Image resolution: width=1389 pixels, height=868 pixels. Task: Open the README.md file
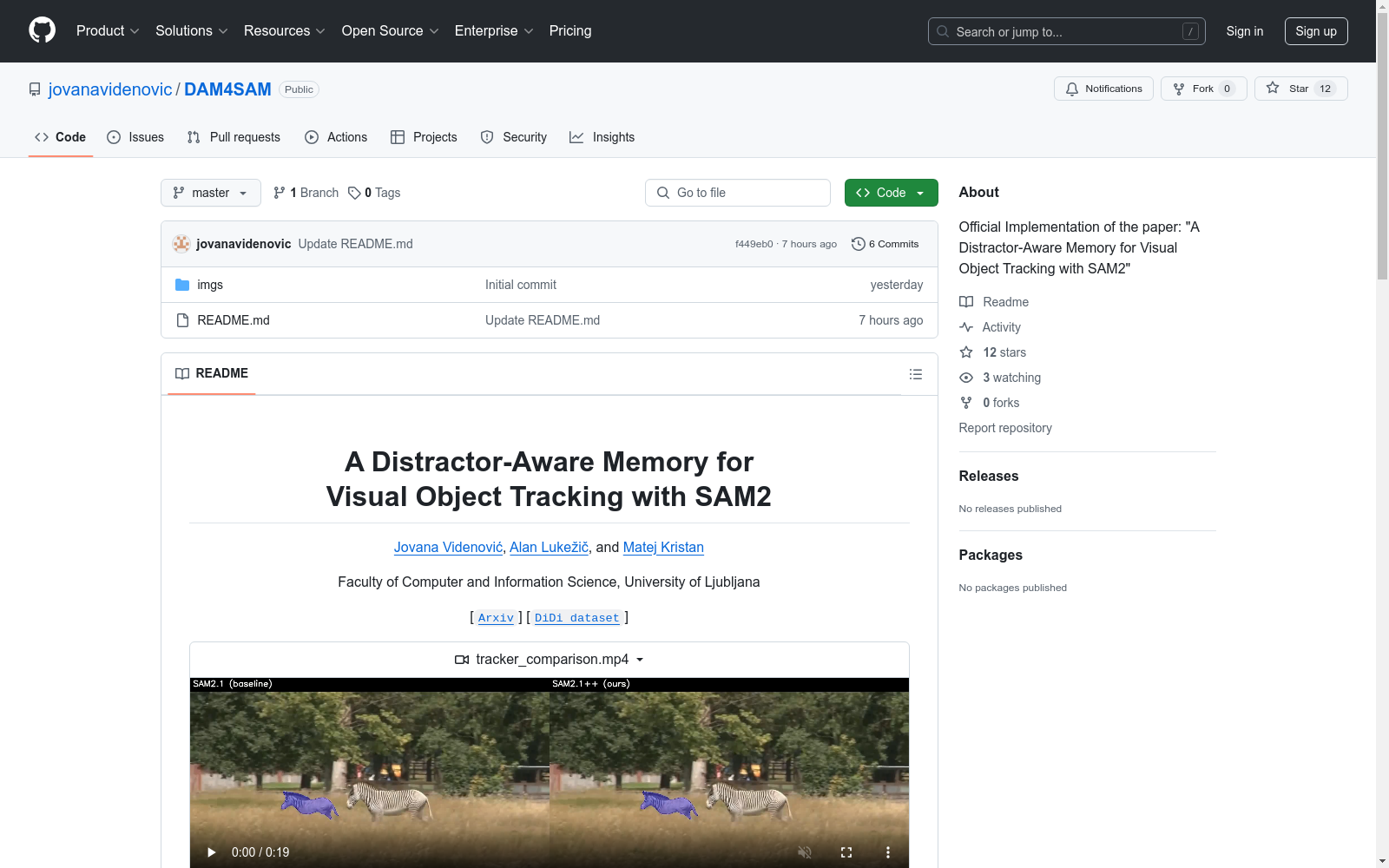click(x=234, y=320)
